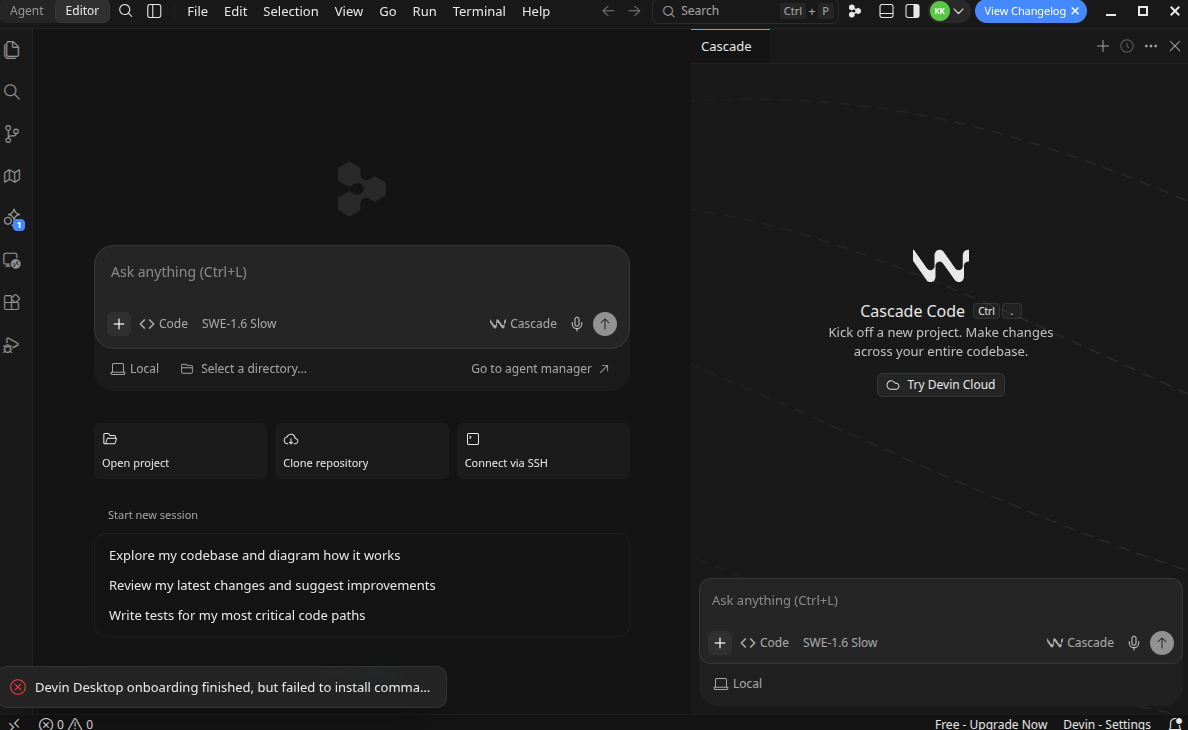Click Connect via SSH card
This screenshot has width=1188, height=730.
pos(543,451)
